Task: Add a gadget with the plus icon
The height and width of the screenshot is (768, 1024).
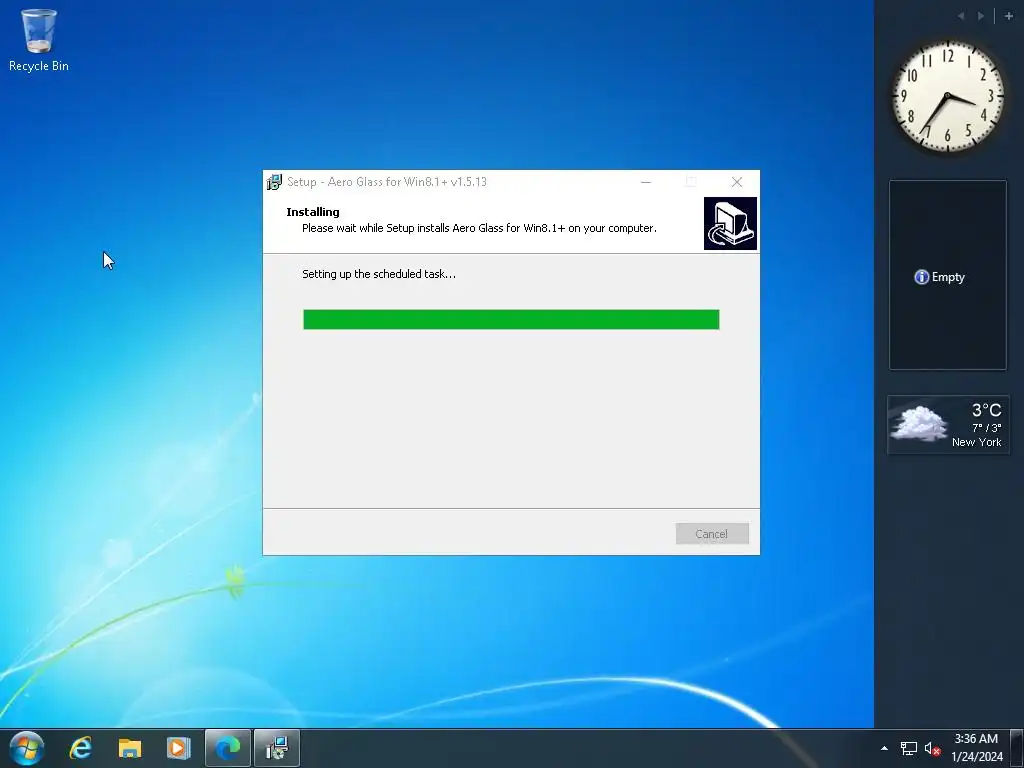Action: [x=1008, y=16]
